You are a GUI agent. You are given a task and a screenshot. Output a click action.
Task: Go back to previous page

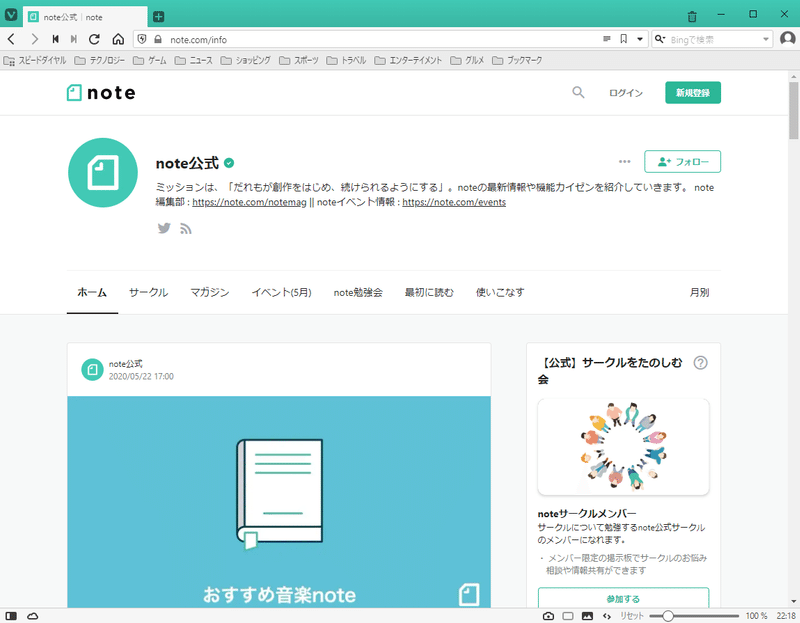tap(11, 39)
